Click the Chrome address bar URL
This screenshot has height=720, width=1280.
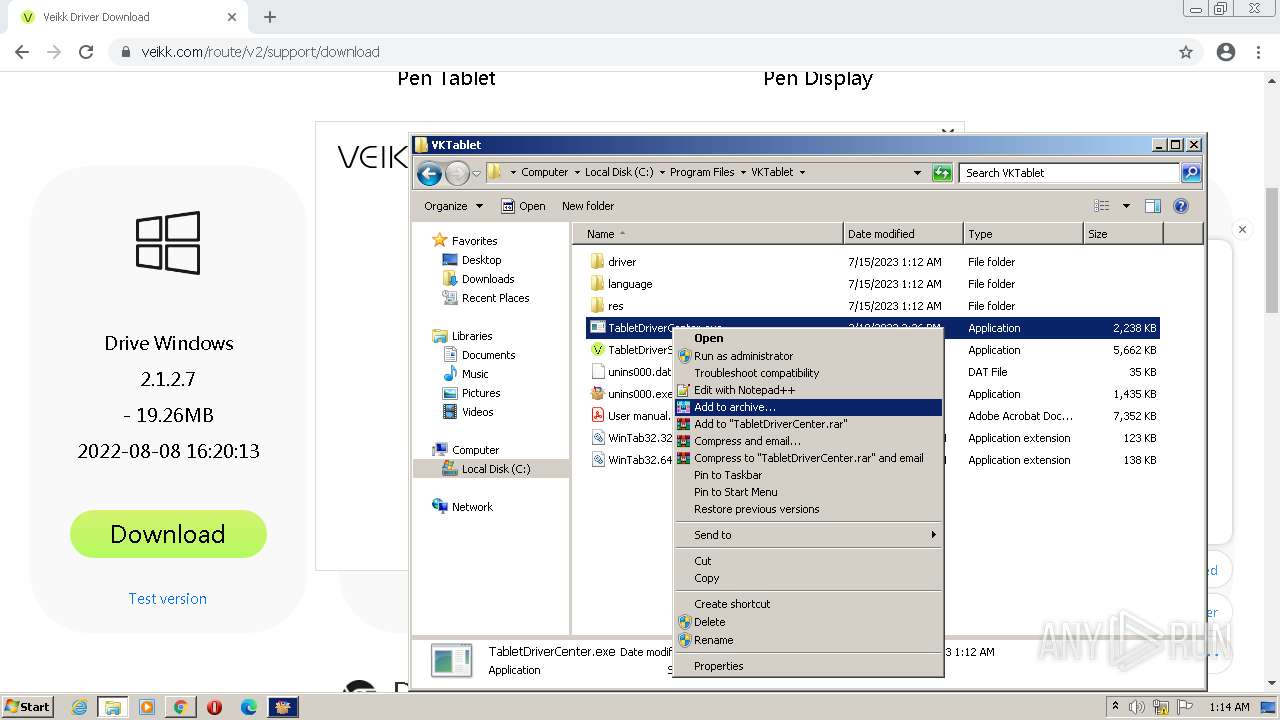coord(260,52)
